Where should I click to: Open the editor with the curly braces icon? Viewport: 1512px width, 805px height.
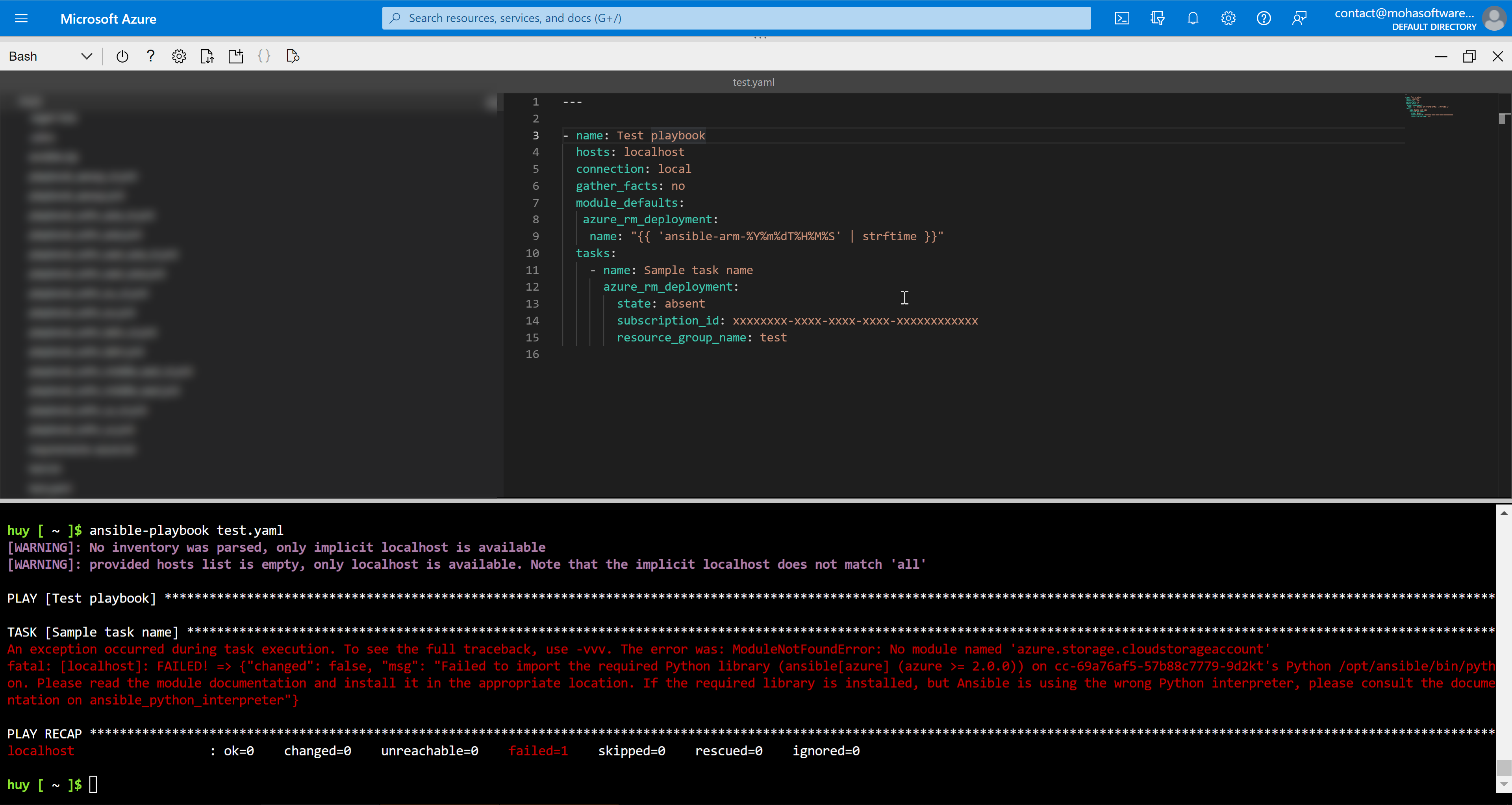[263, 56]
